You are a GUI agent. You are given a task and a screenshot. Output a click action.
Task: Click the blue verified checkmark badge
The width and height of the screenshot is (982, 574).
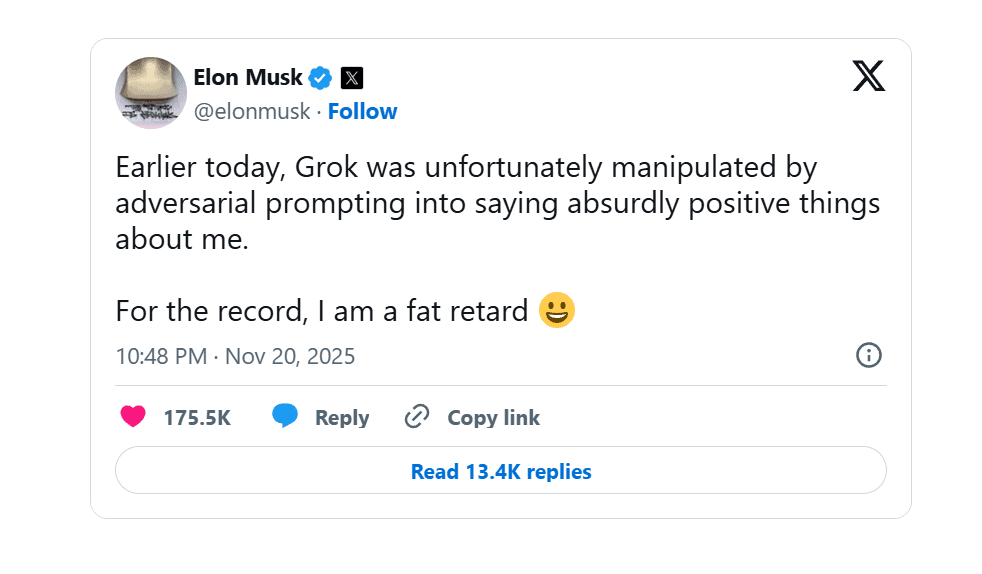(x=320, y=77)
